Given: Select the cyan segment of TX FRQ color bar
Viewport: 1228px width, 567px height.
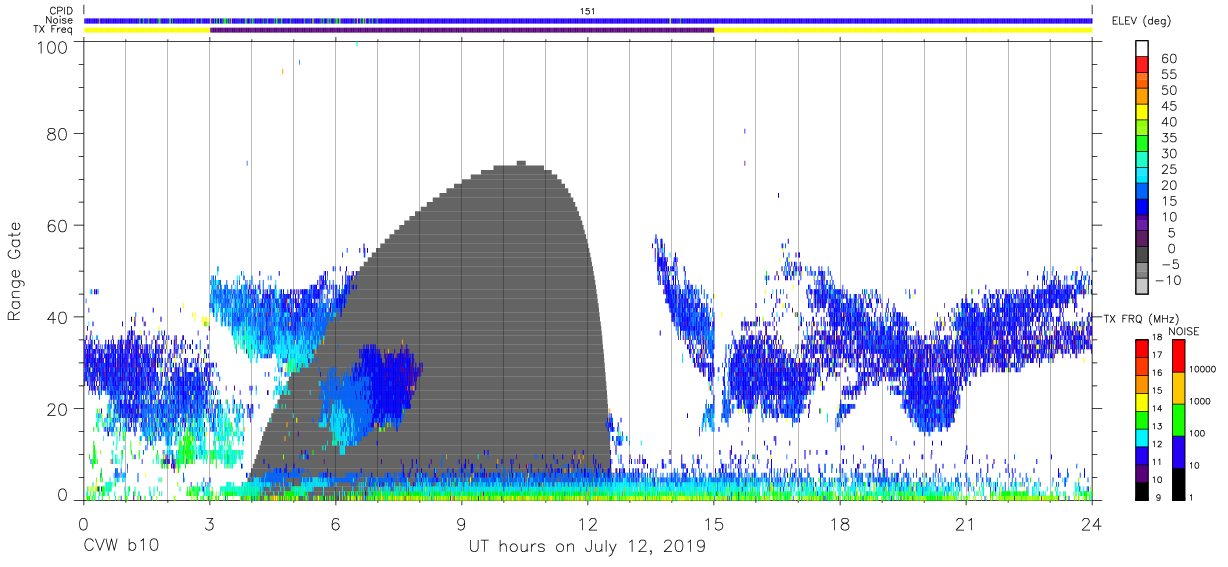Looking at the screenshot, I should (x=1142, y=437).
